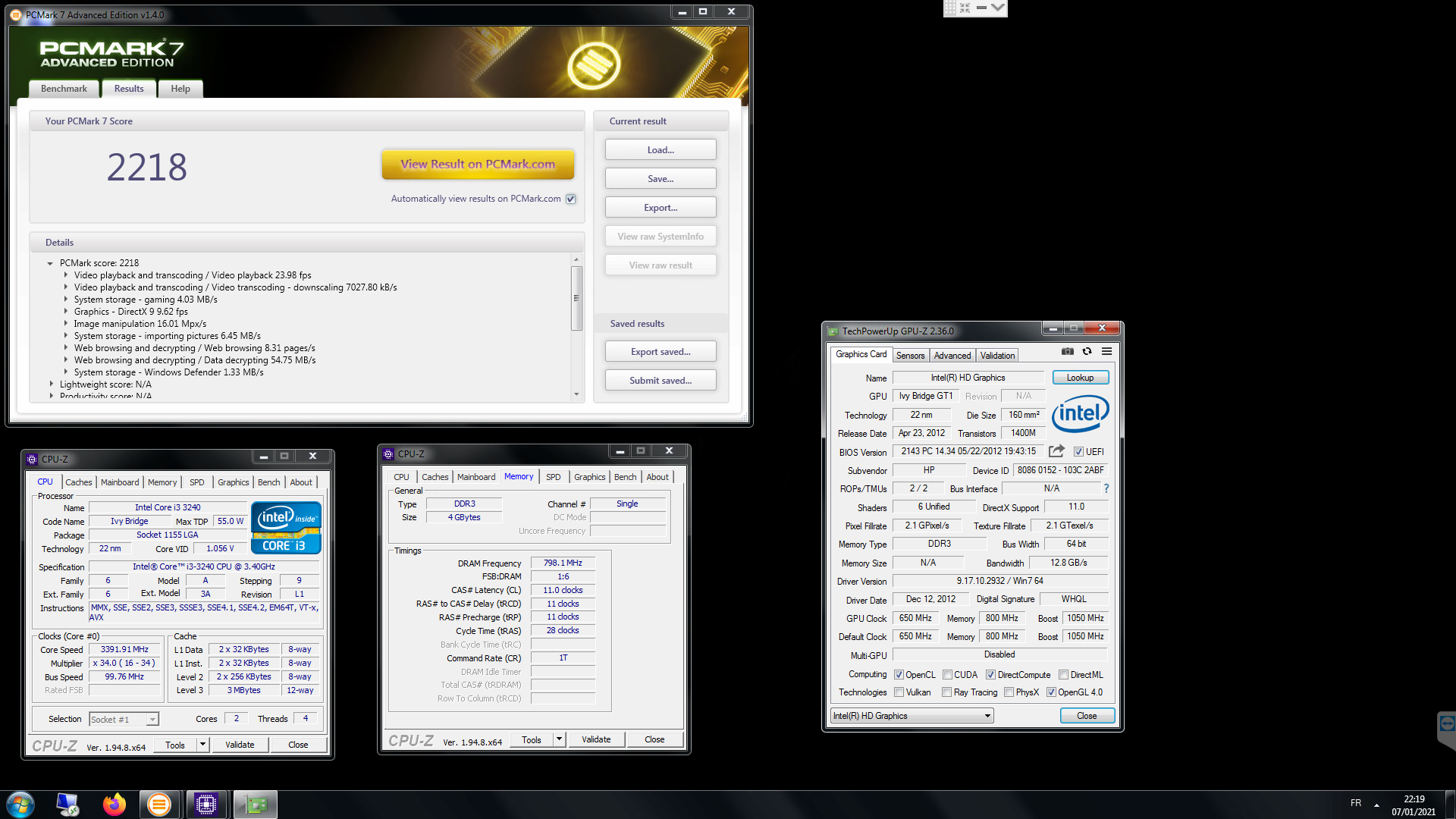Toggle the DirectML checkbox

[x=1063, y=675]
